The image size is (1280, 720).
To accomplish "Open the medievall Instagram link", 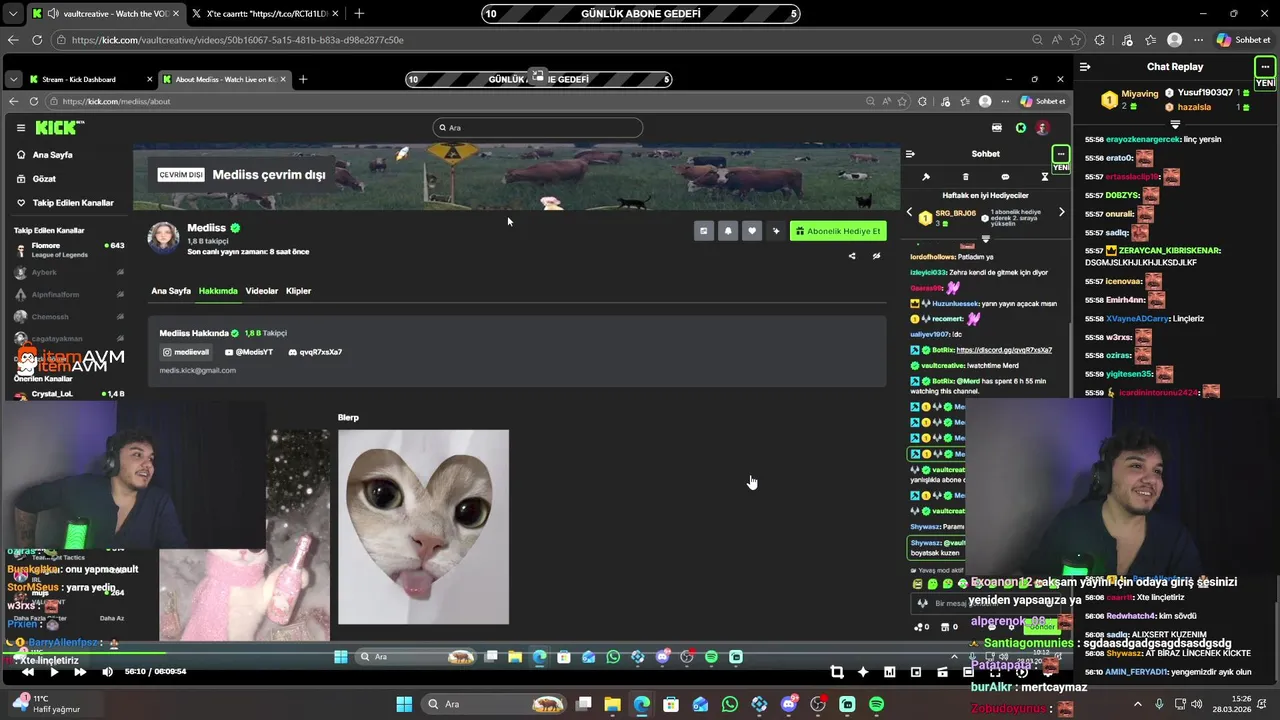I will (x=187, y=352).
